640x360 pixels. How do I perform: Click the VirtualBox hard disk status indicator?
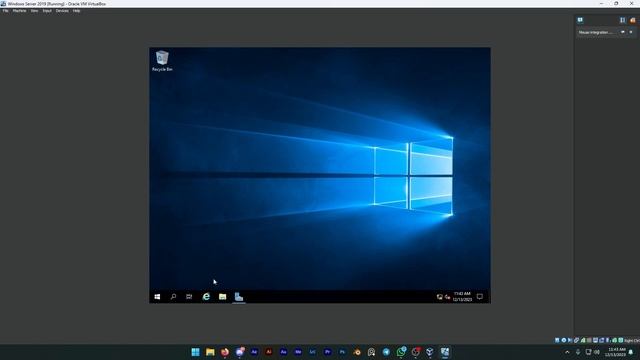pyautogui.click(x=557, y=340)
